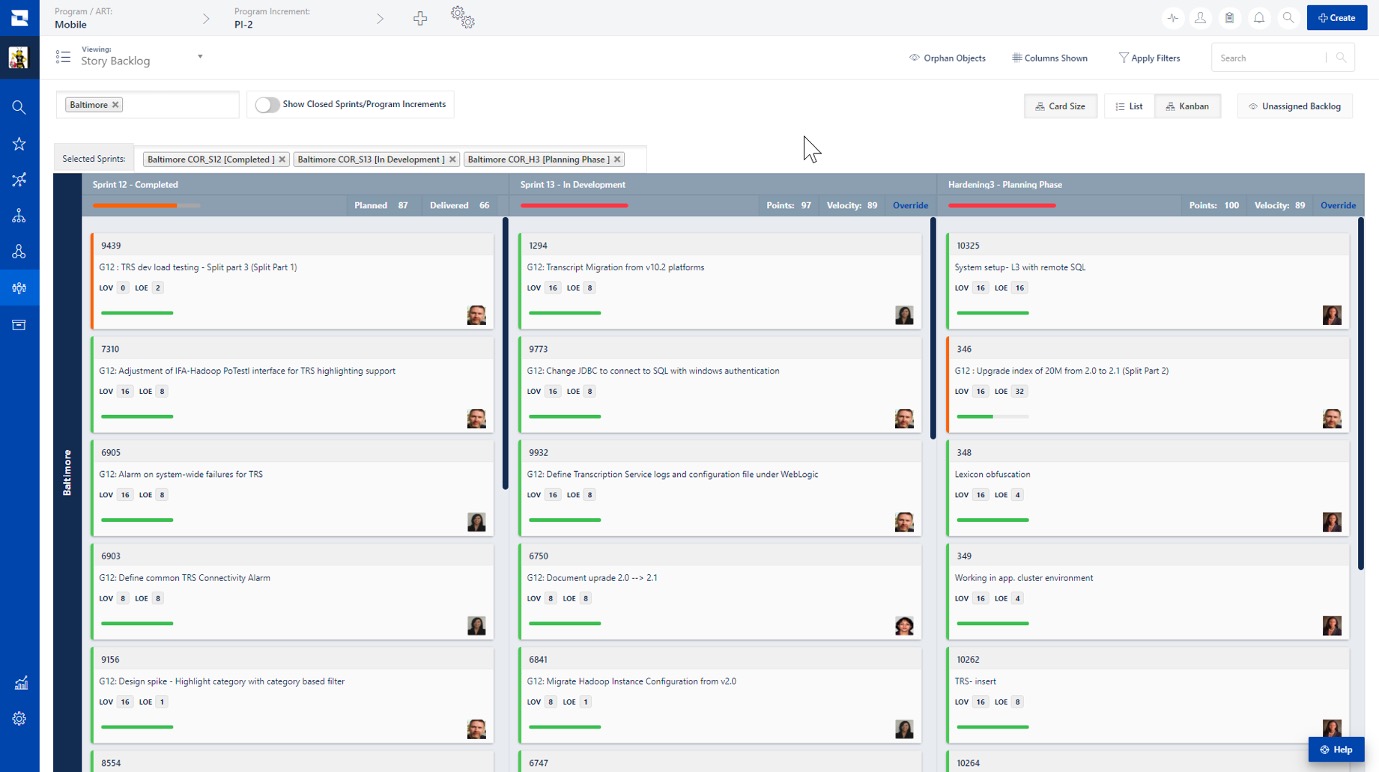Image resolution: width=1379 pixels, height=772 pixels.
Task: Open Apply Filters menu
Action: pos(1149,57)
